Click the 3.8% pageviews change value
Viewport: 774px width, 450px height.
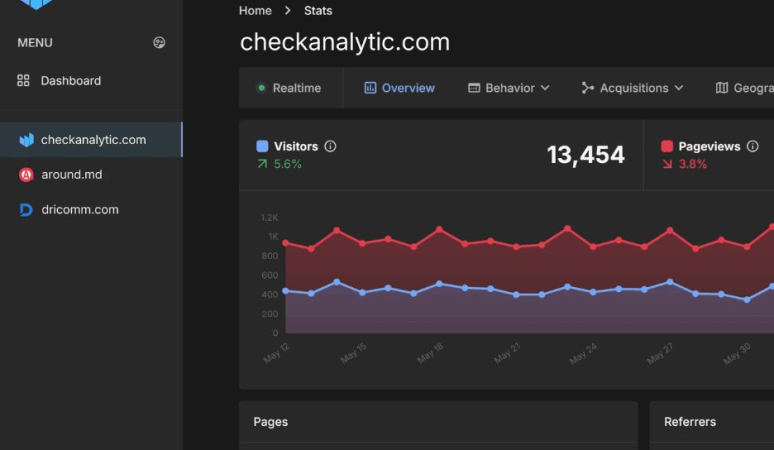coord(693,164)
